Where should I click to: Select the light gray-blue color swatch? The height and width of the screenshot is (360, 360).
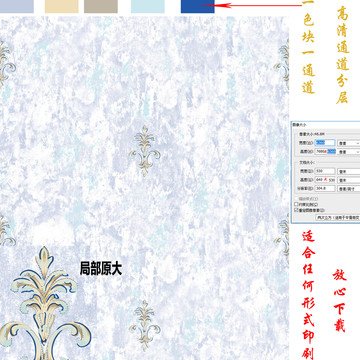pos(17,6)
